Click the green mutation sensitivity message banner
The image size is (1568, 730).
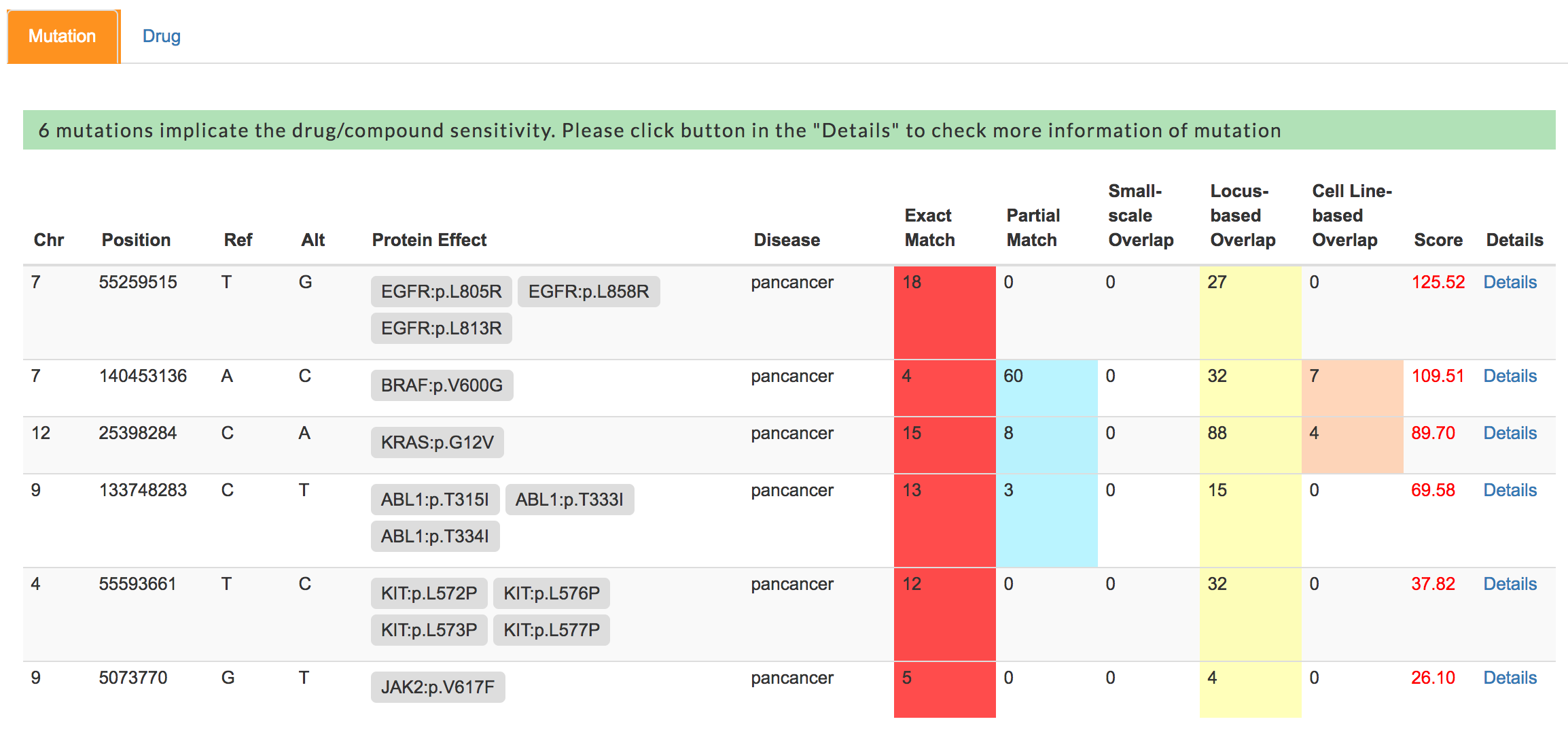(789, 130)
